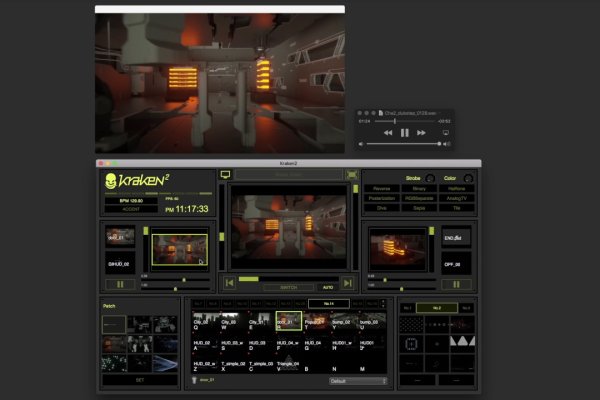Image resolution: width=600 pixels, height=400 pixels.
Task: Adjust the player volume slider
Action: (400, 145)
